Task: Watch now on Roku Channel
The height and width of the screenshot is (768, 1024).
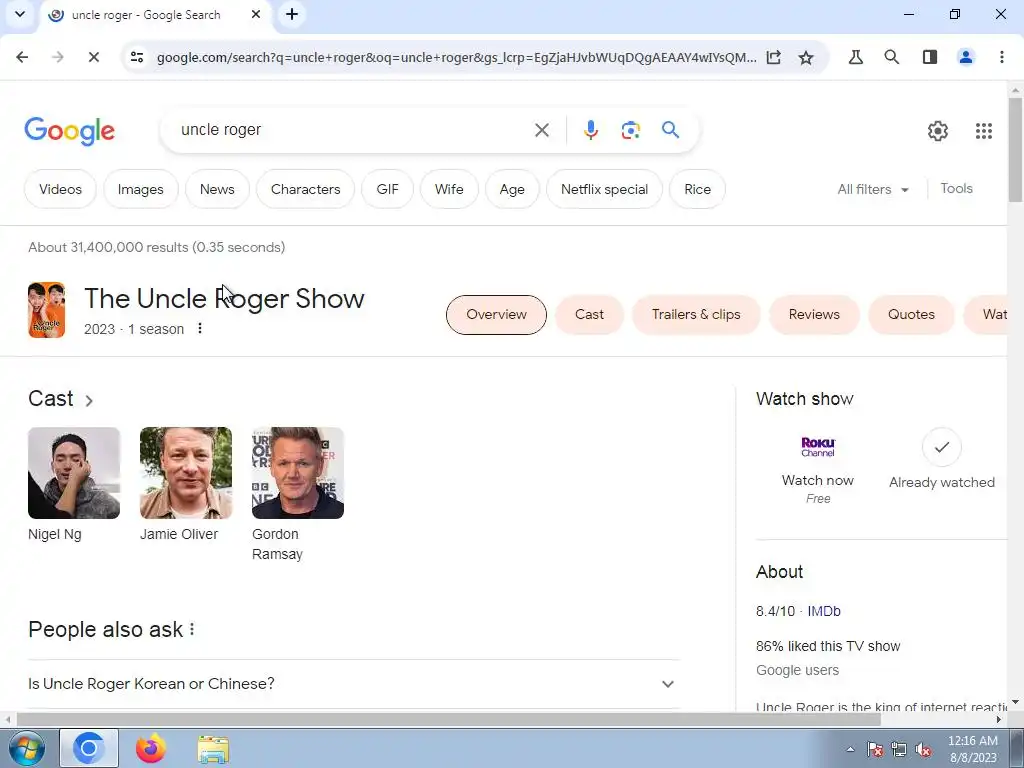Action: pyautogui.click(x=818, y=469)
